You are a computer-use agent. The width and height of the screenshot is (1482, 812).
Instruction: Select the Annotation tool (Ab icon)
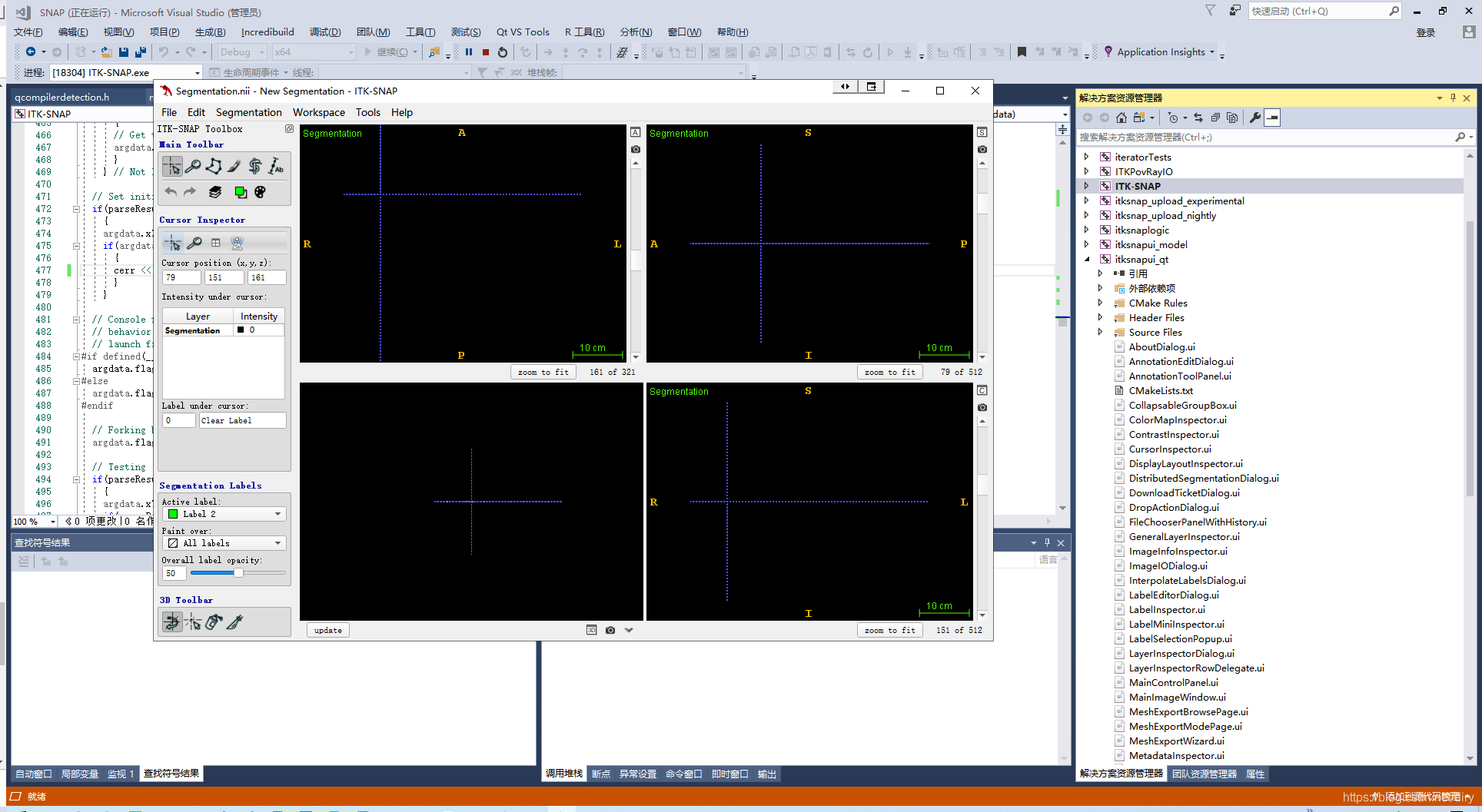[274, 166]
